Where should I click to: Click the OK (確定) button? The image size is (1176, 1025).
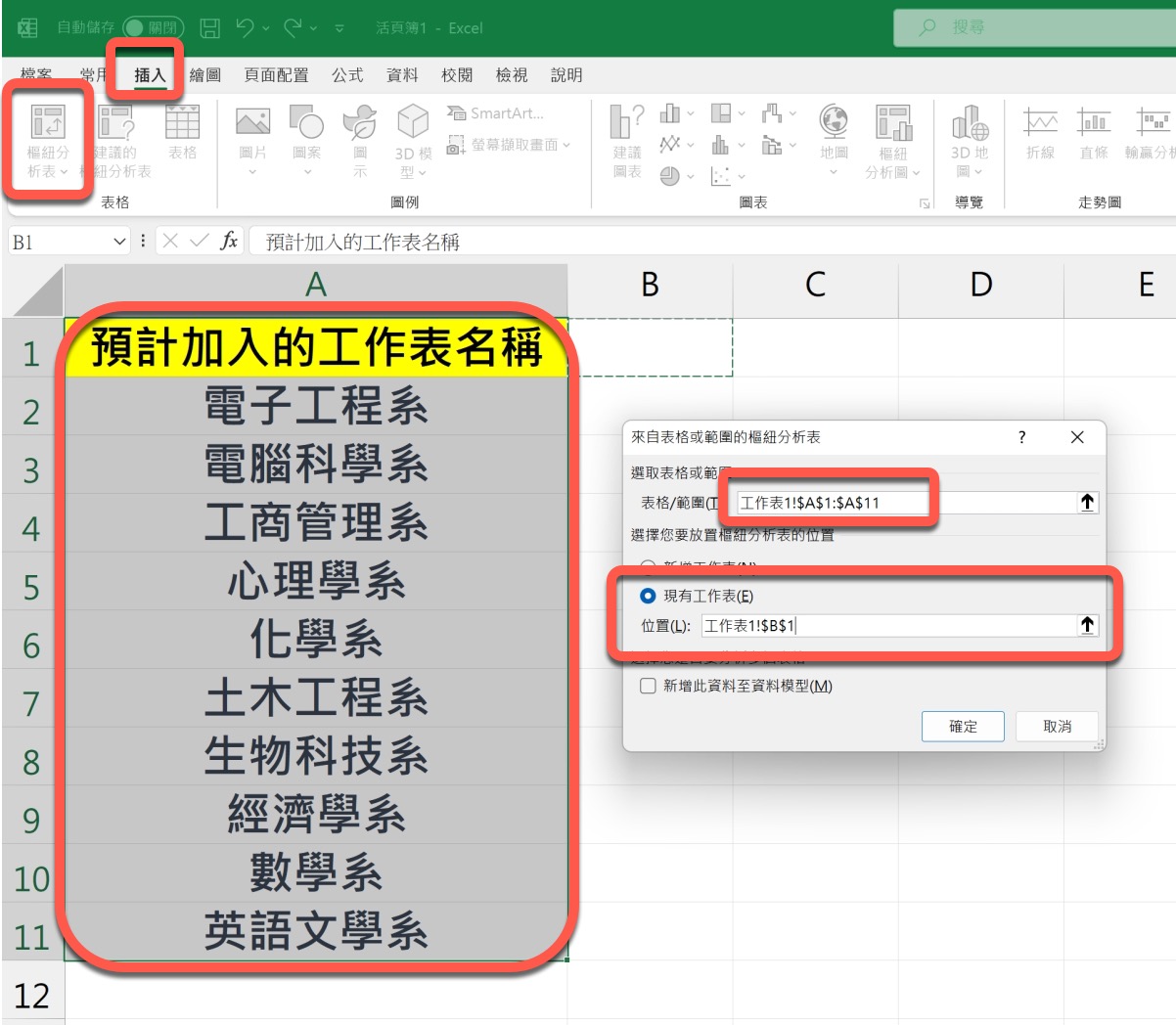pyautogui.click(x=963, y=726)
